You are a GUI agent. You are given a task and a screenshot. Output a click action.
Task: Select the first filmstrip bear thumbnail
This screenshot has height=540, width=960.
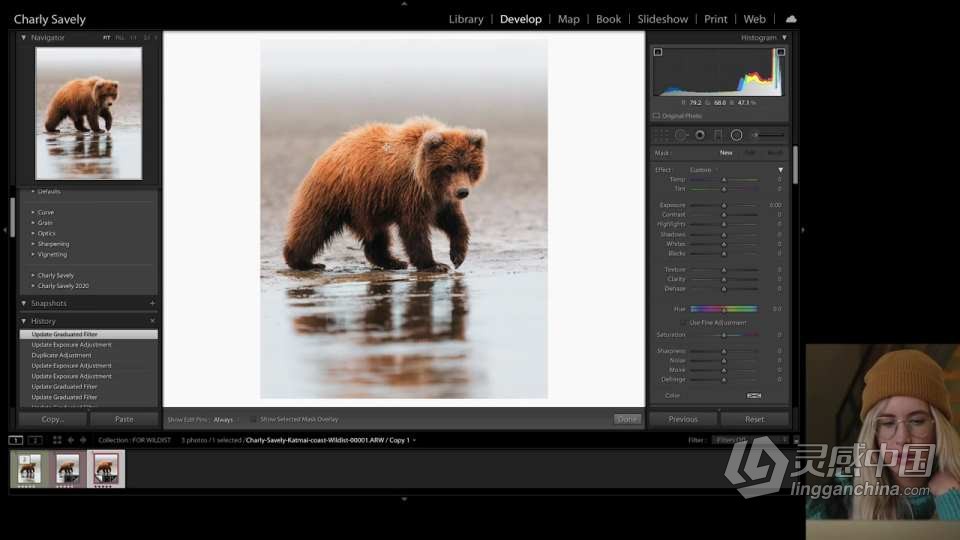tap(29, 469)
